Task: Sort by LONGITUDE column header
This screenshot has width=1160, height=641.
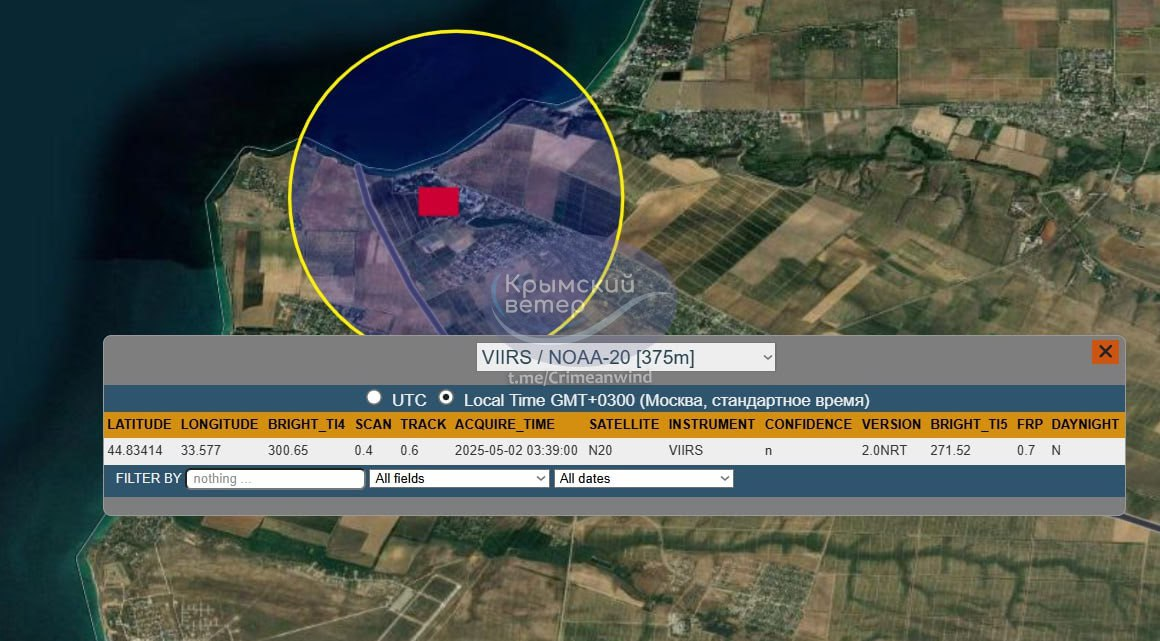Action: 219,424
